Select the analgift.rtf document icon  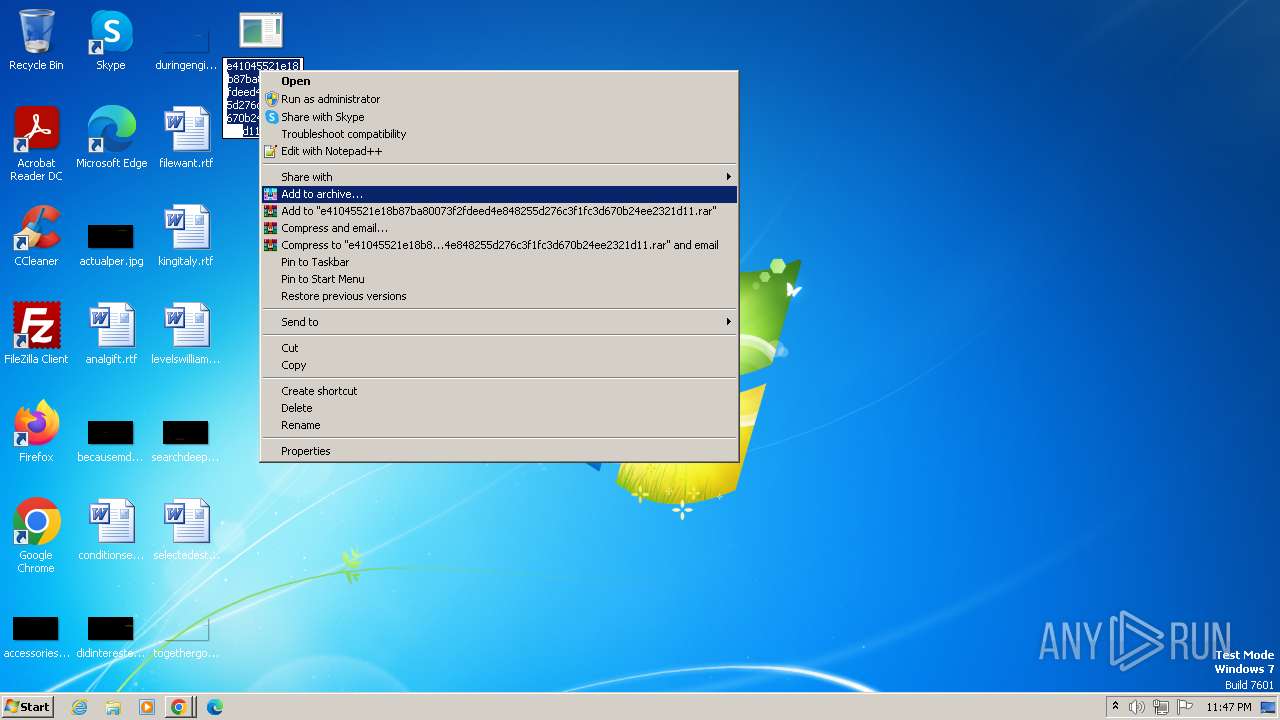click(x=111, y=334)
